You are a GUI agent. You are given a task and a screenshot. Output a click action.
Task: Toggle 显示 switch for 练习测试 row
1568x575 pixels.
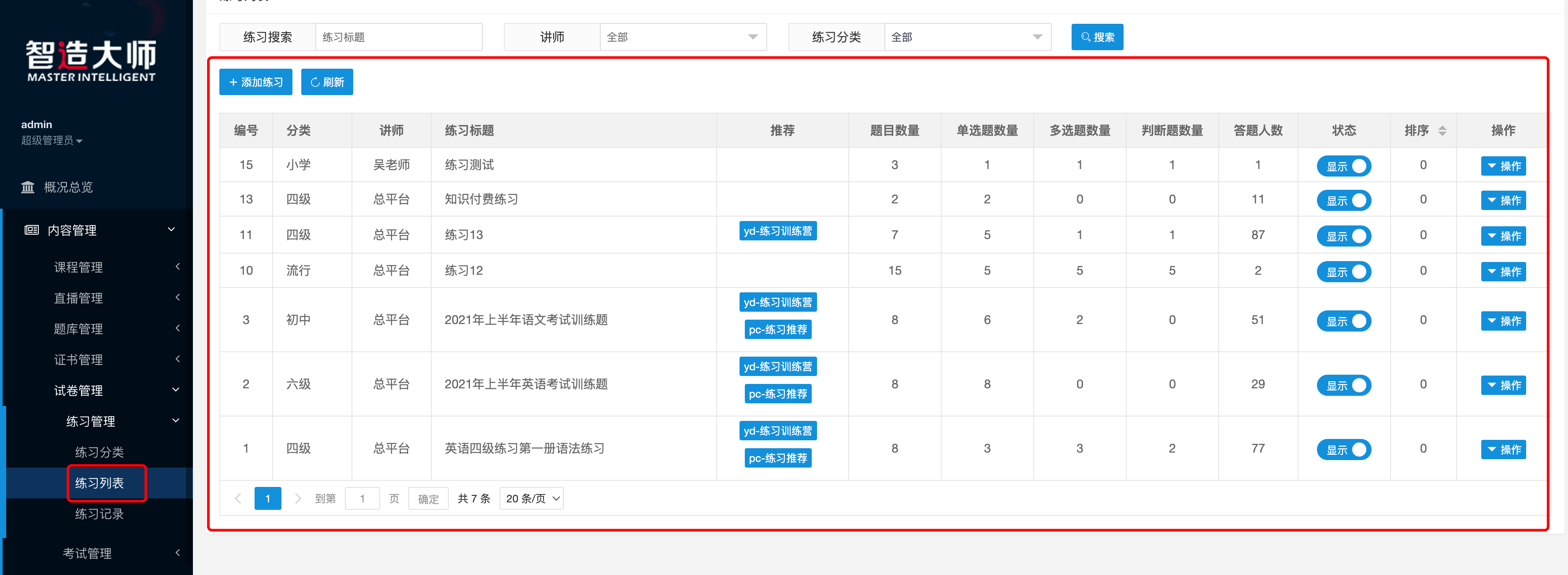(1343, 166)
